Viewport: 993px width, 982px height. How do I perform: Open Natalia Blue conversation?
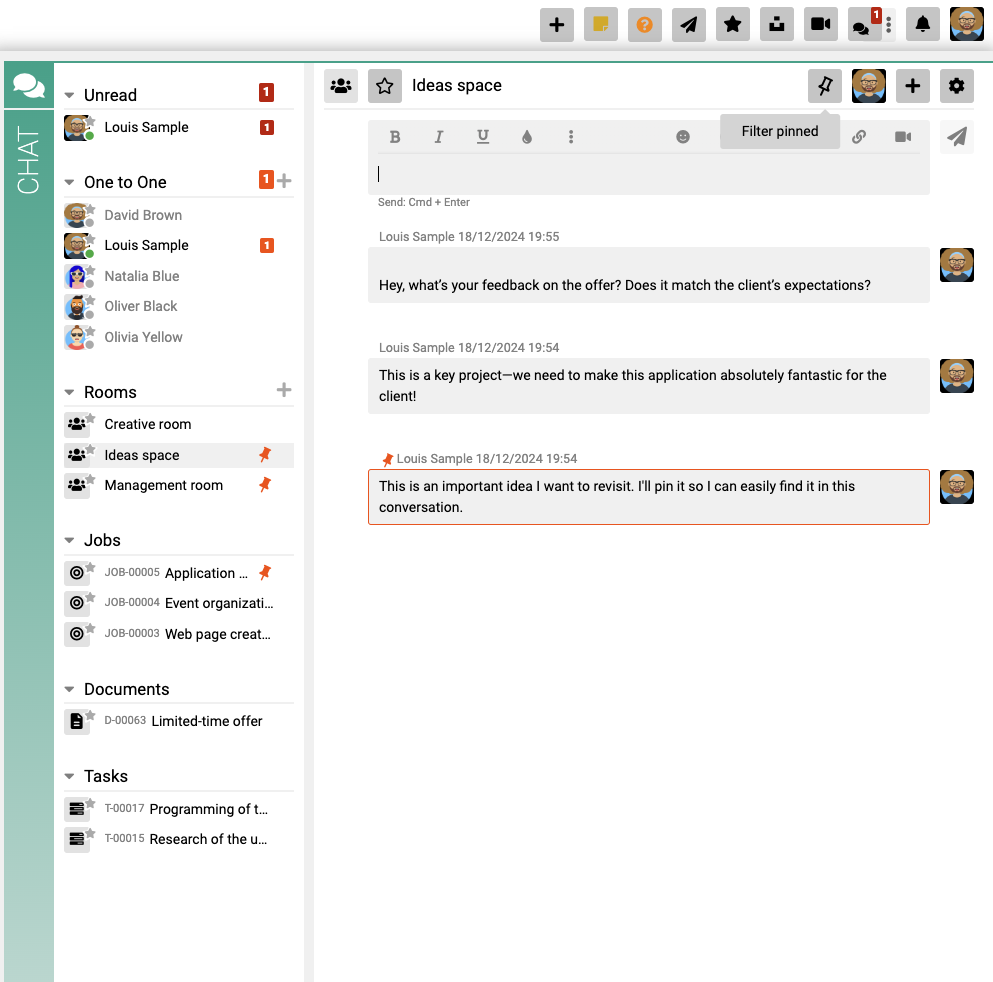click(179, 276)
